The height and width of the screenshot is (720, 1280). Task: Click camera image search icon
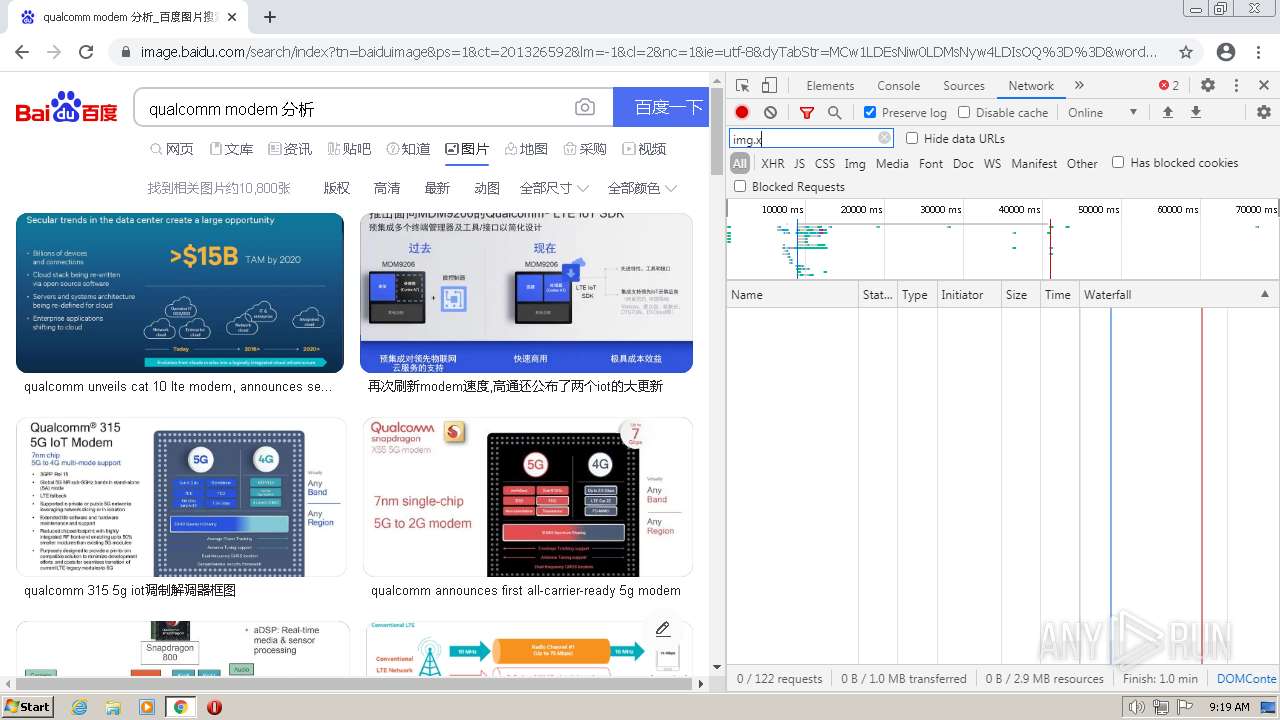(x=585, y=108)
